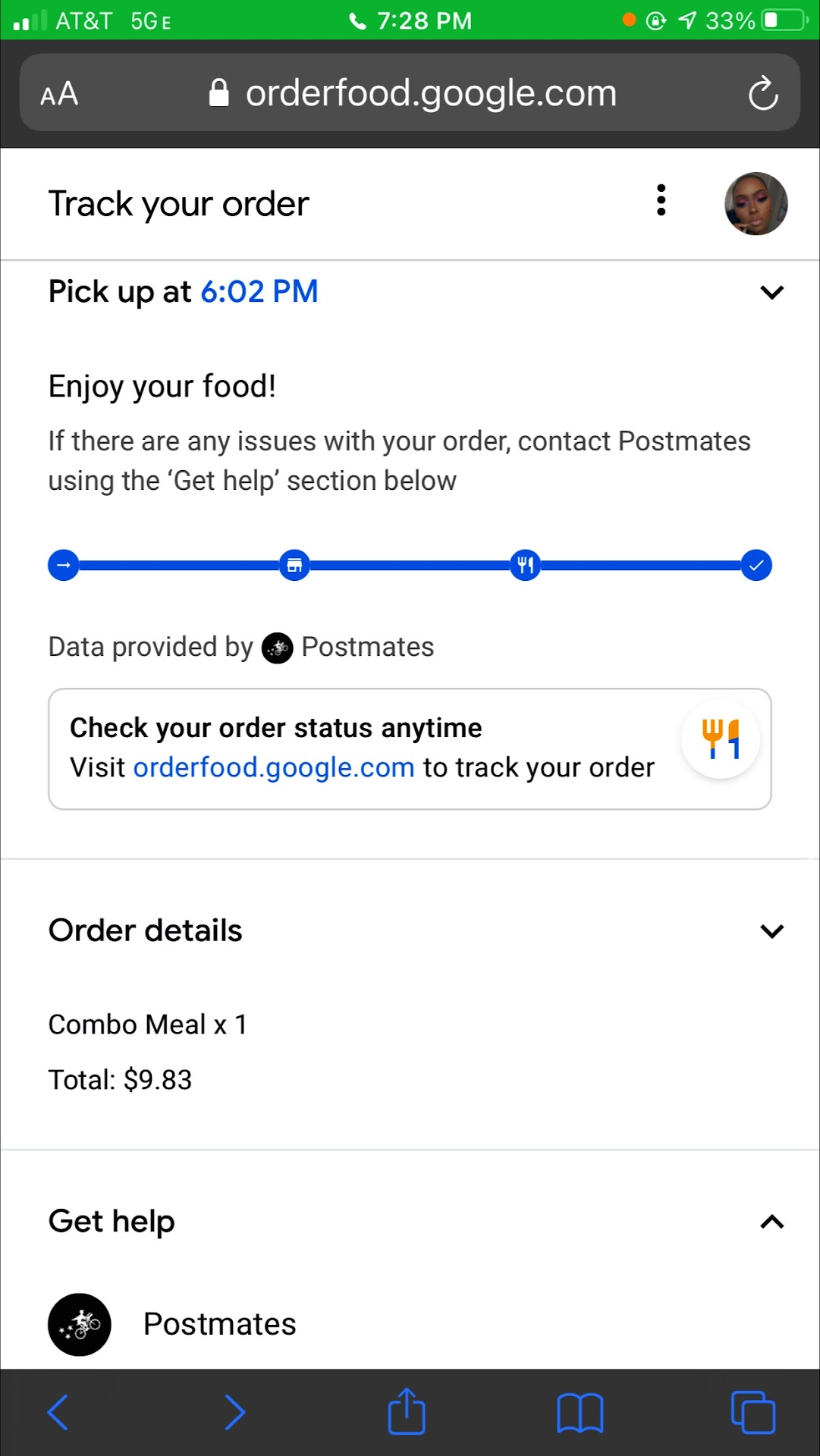Open Safari text size AA menu
The width and height of the screenshot is (820, 1456).
click(x=59, y=95)
